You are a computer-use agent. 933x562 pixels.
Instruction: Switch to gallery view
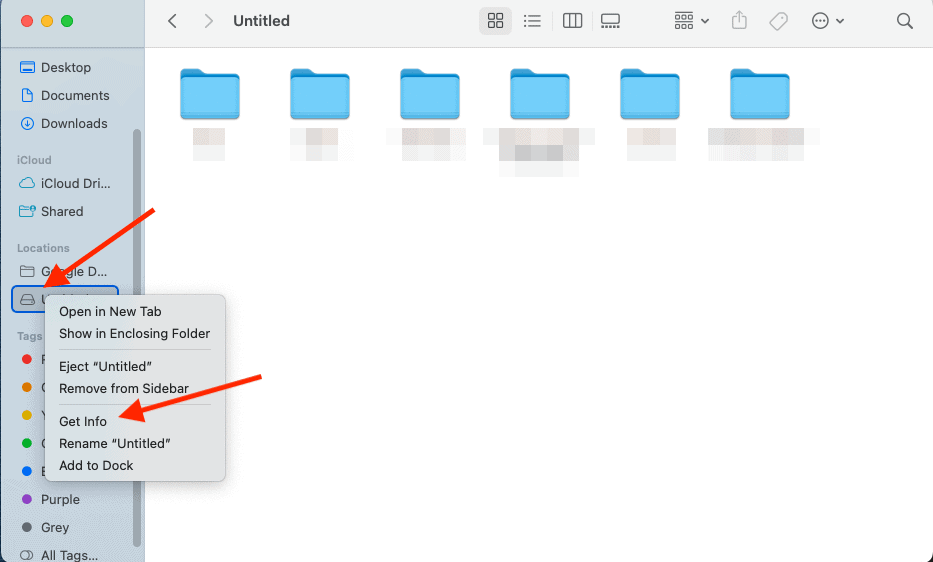pyautogui.click(x=610, y=21)
